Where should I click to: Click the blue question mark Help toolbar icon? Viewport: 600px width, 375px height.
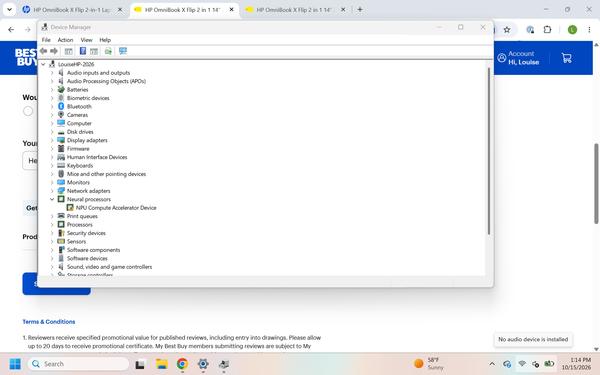coord(83,51)
